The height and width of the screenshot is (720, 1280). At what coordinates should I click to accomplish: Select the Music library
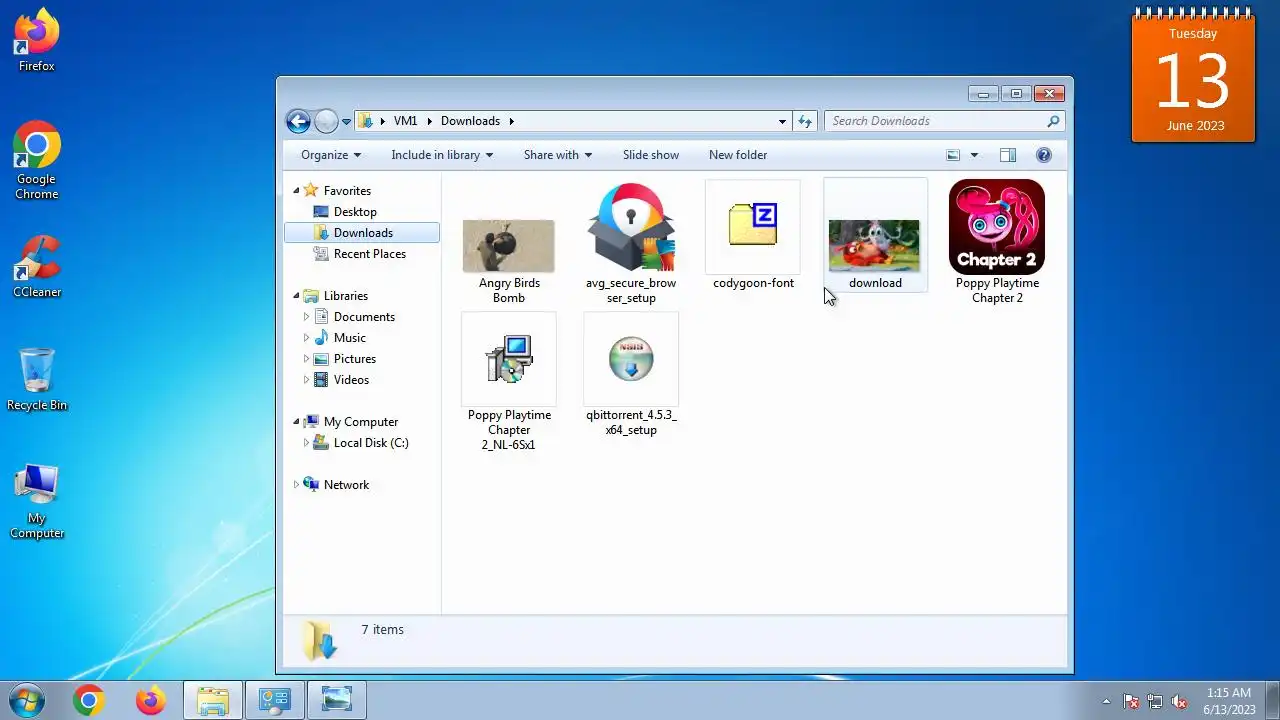(350, 338)
